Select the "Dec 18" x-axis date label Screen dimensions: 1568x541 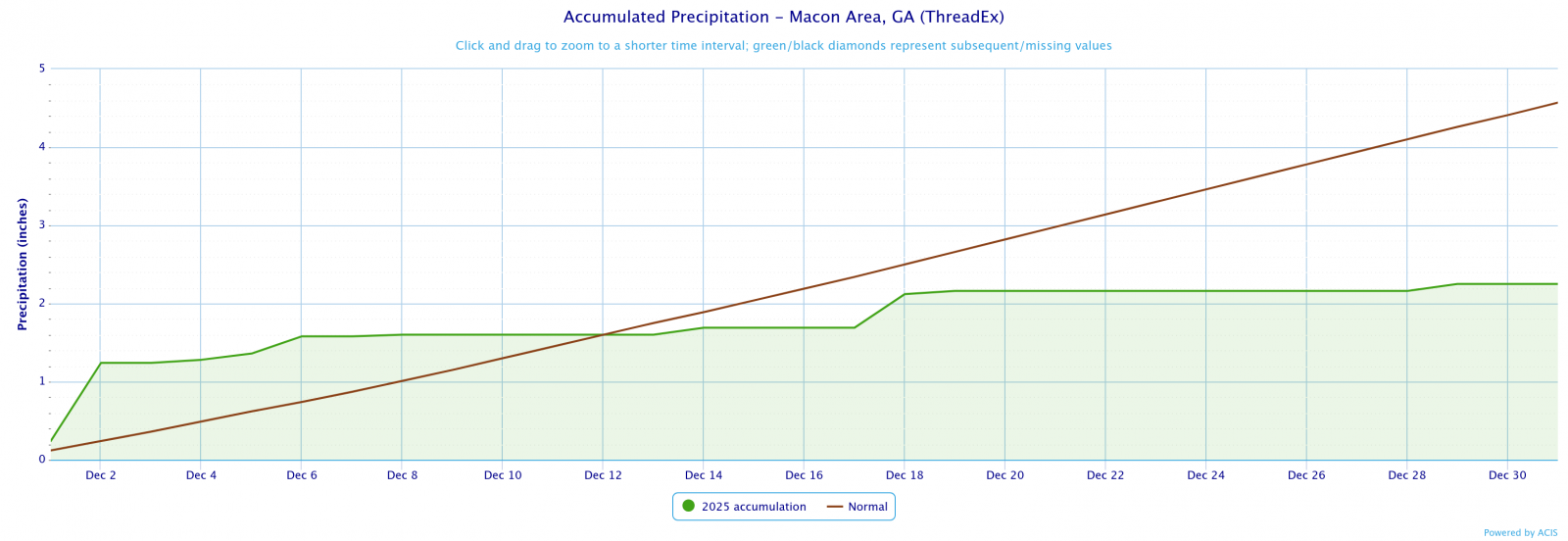[x=905, y=475]
